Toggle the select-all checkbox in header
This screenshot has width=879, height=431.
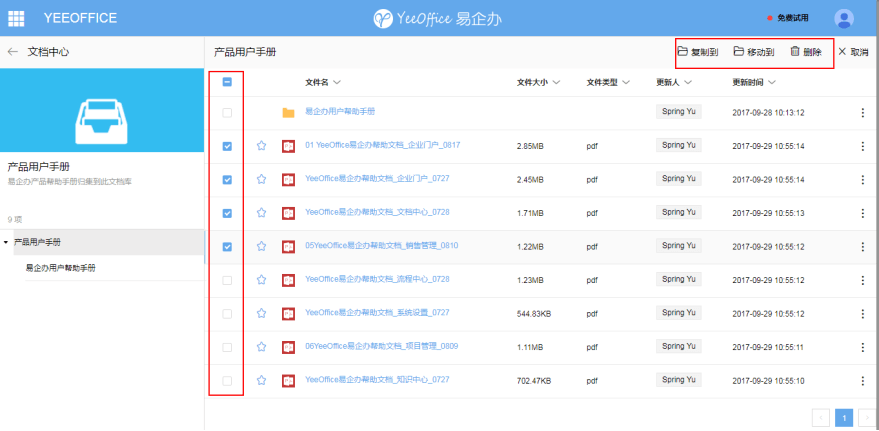coord(227,82)
